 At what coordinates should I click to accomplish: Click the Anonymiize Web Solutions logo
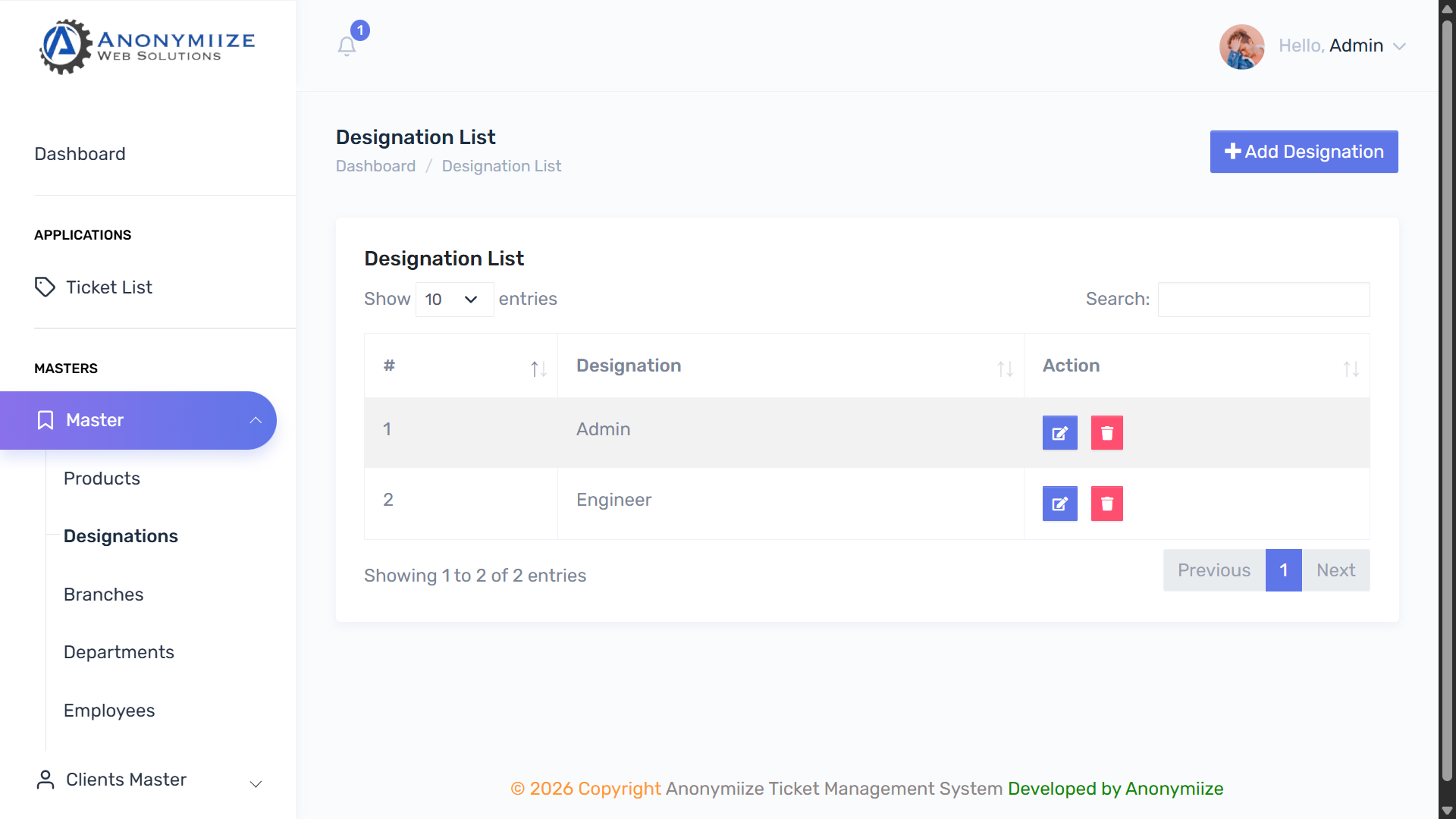147,46
